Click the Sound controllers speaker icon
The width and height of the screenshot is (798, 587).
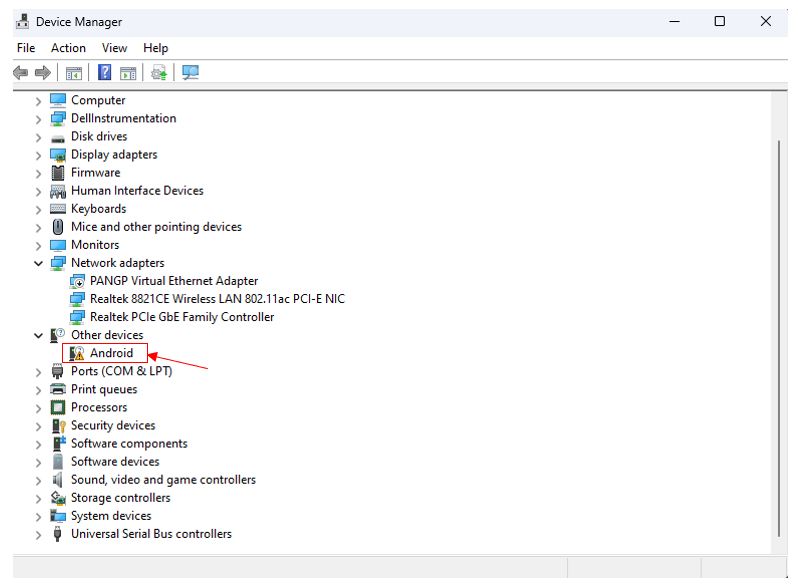[58, 480]
